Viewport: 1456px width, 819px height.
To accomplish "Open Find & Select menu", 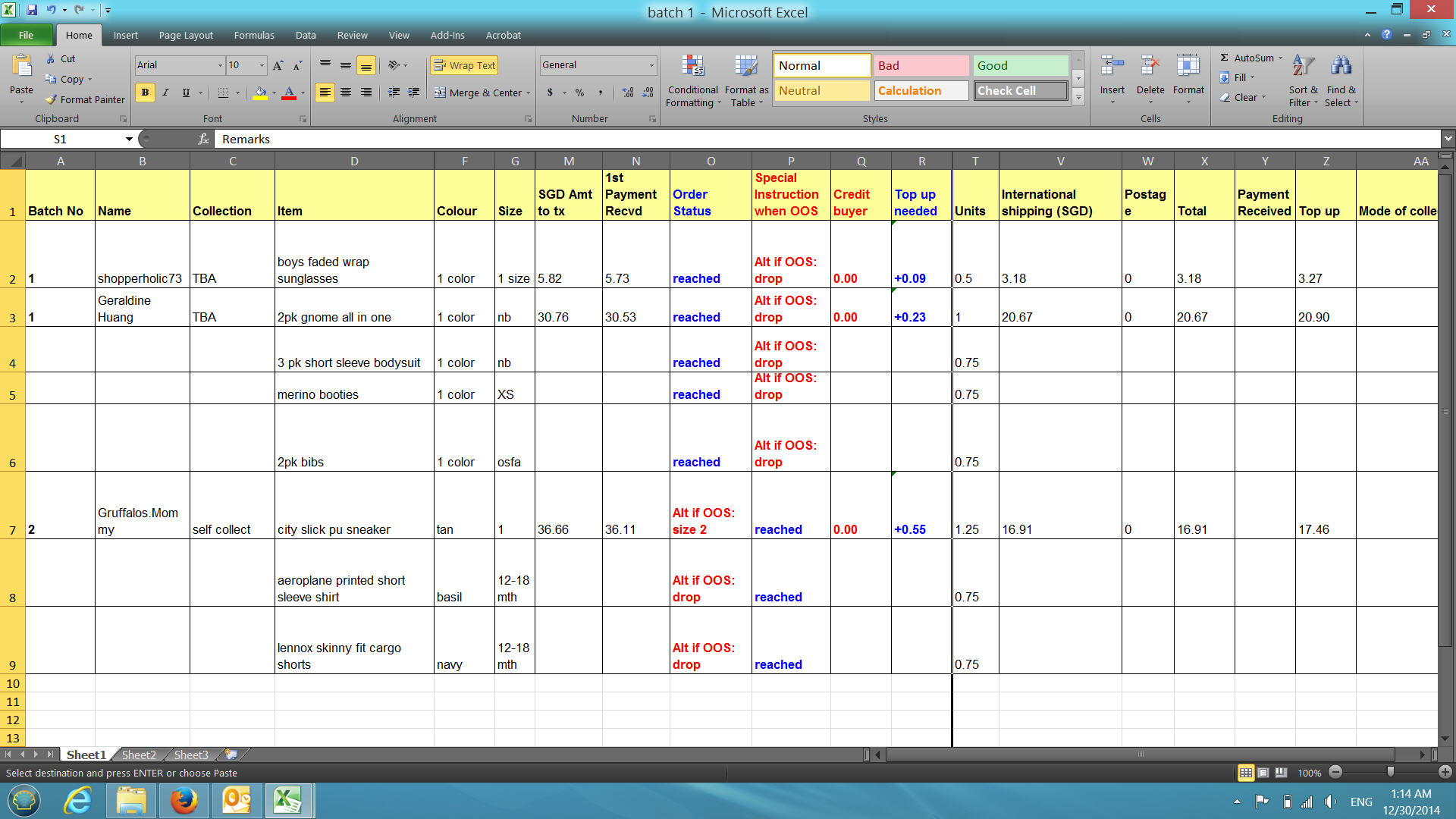I will point(1341,81).
